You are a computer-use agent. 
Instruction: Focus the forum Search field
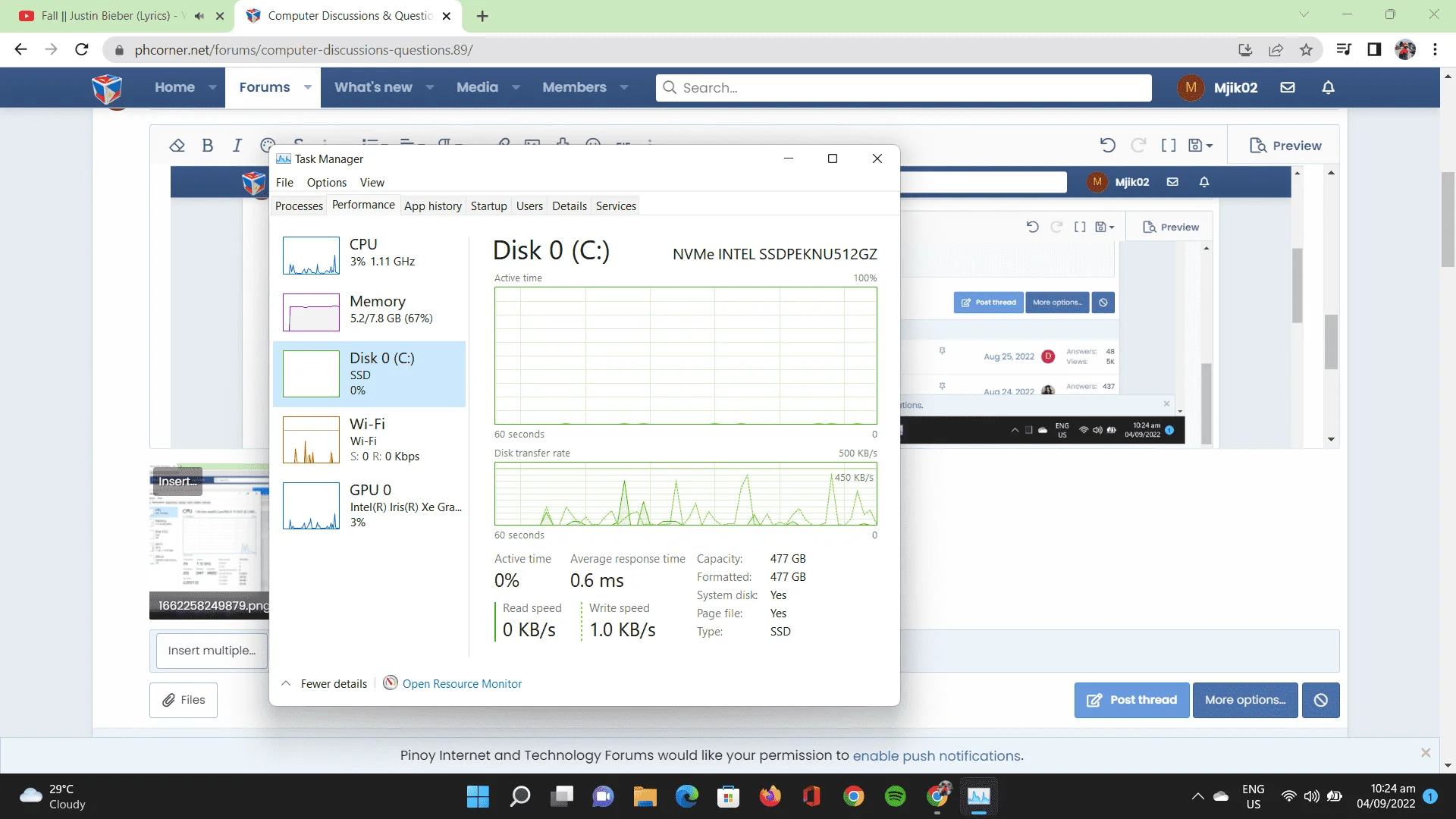904,88
